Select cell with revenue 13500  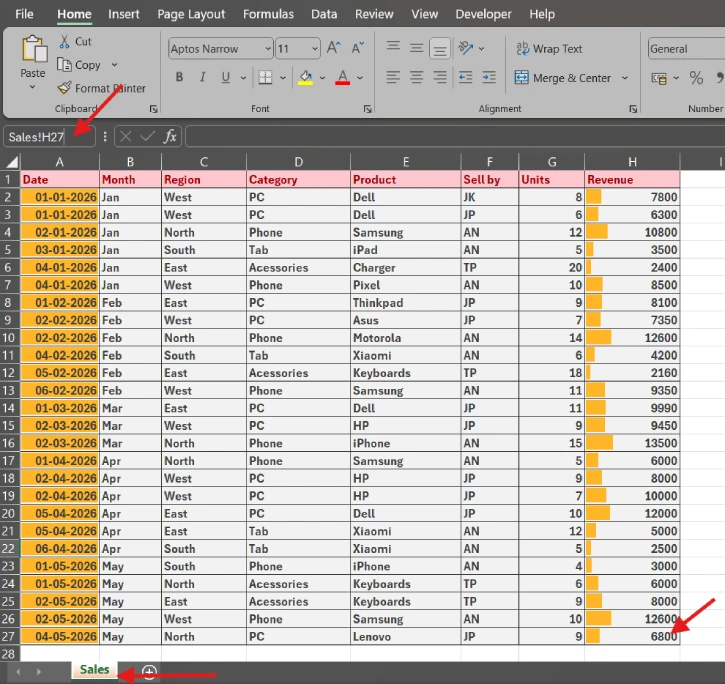pos(632,443)
